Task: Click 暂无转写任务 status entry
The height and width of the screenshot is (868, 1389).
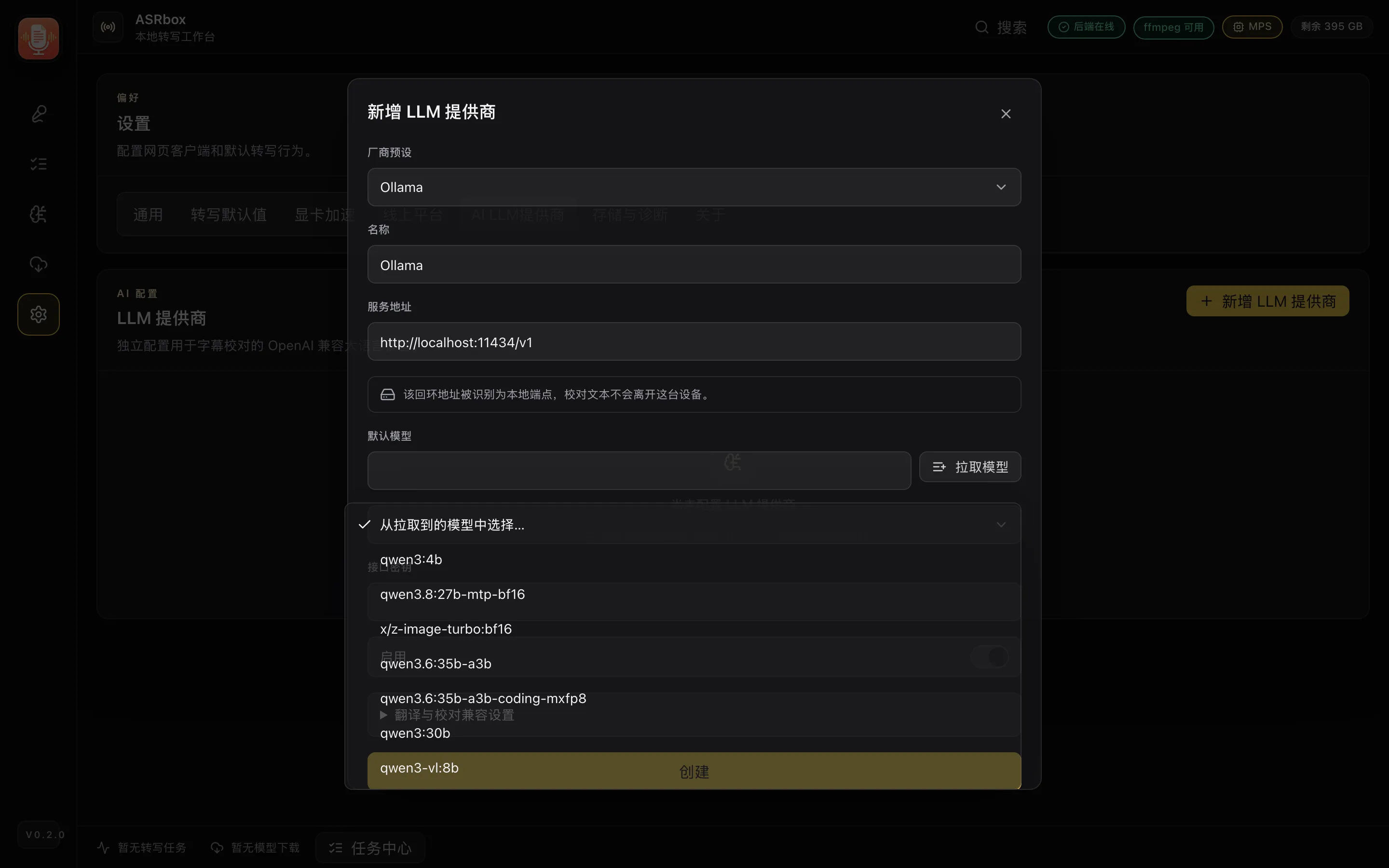Action: pos(141,848)
